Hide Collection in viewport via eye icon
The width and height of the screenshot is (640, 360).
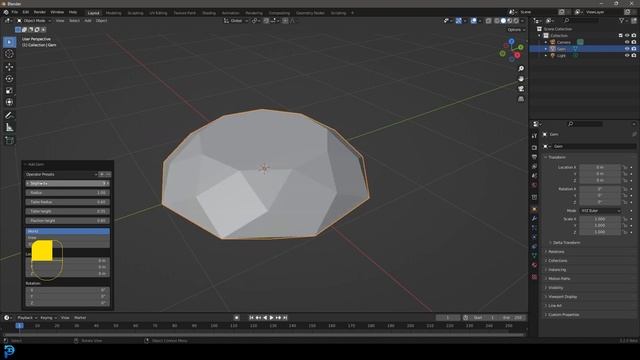[x=627, y=36]
